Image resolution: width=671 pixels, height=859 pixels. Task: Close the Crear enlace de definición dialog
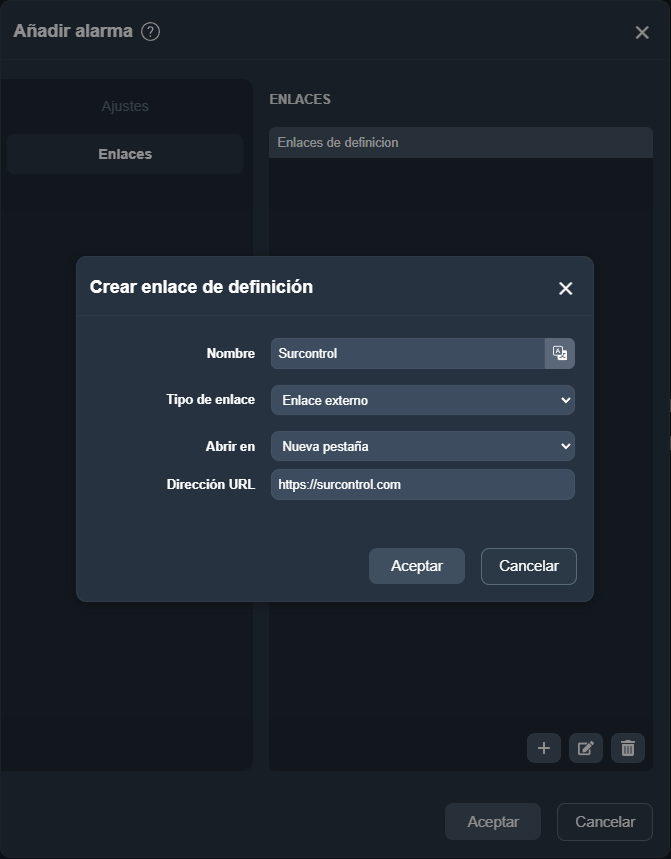click(x=565, y=288)
